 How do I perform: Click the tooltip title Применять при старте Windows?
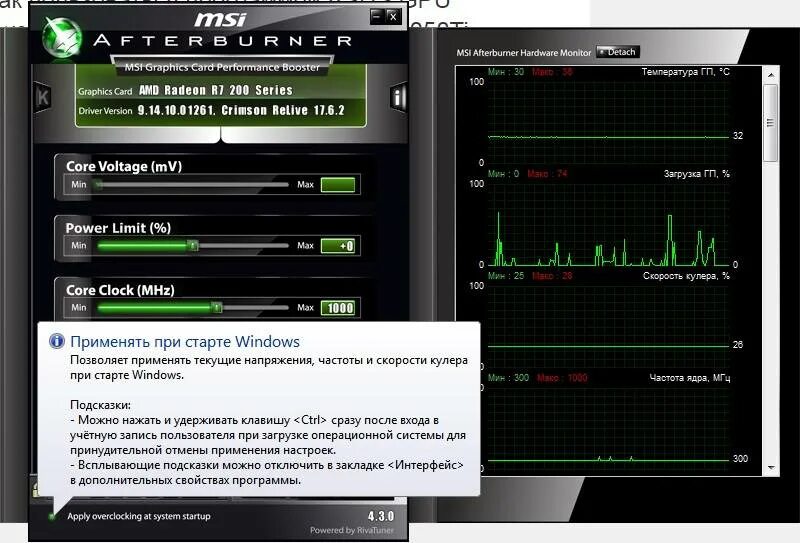pyautogui.click(x=185, y=341)
